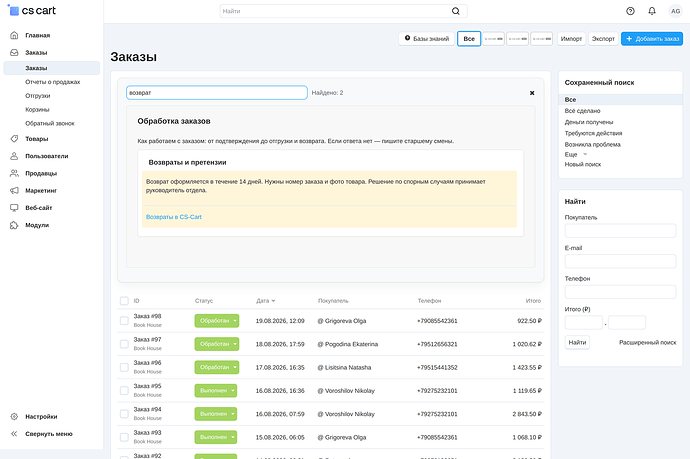690x459 pixels.
Task: Open Обратный звонок in sidebar
Action: (50, 123)
